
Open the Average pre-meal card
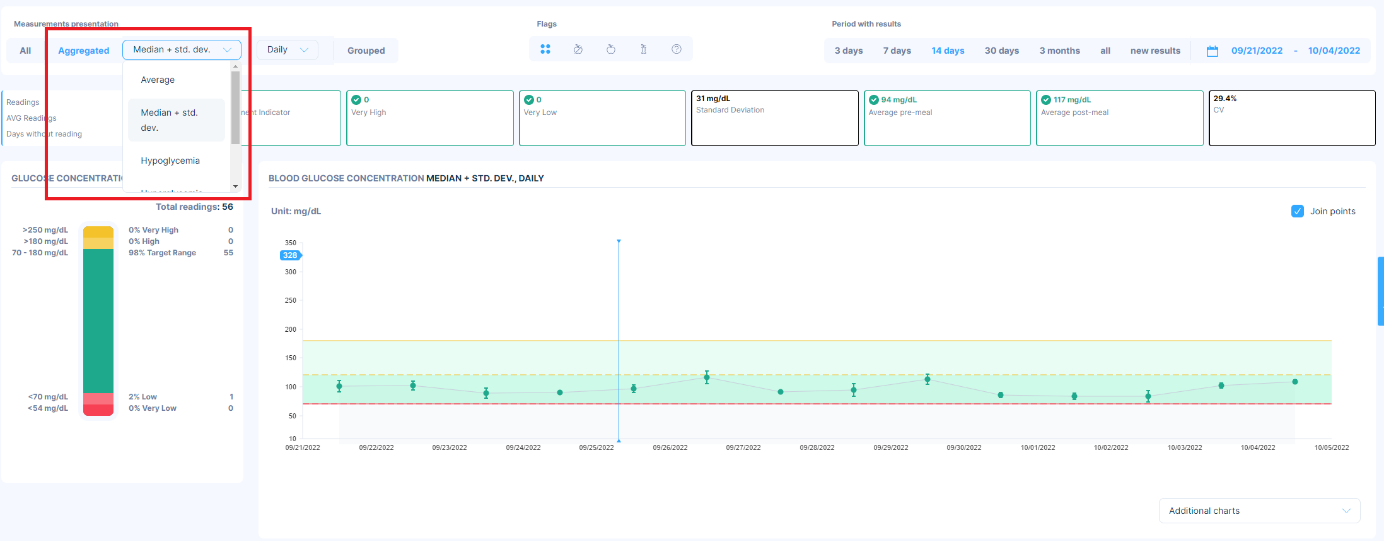(x=947, y=118)
